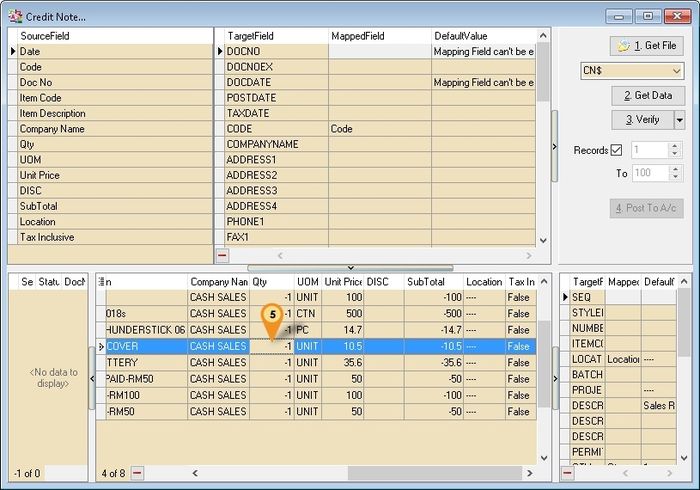The image size is (700, 490).
Task: Click red minus icon beside '4 of 8'
Action: pos(137,473)
